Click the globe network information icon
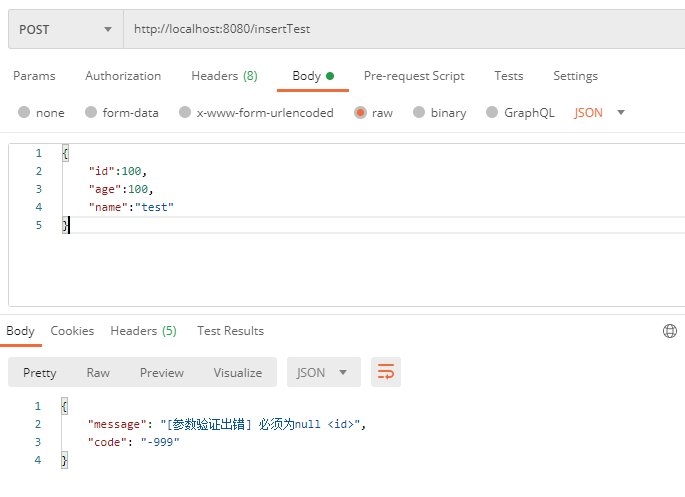 670,331
